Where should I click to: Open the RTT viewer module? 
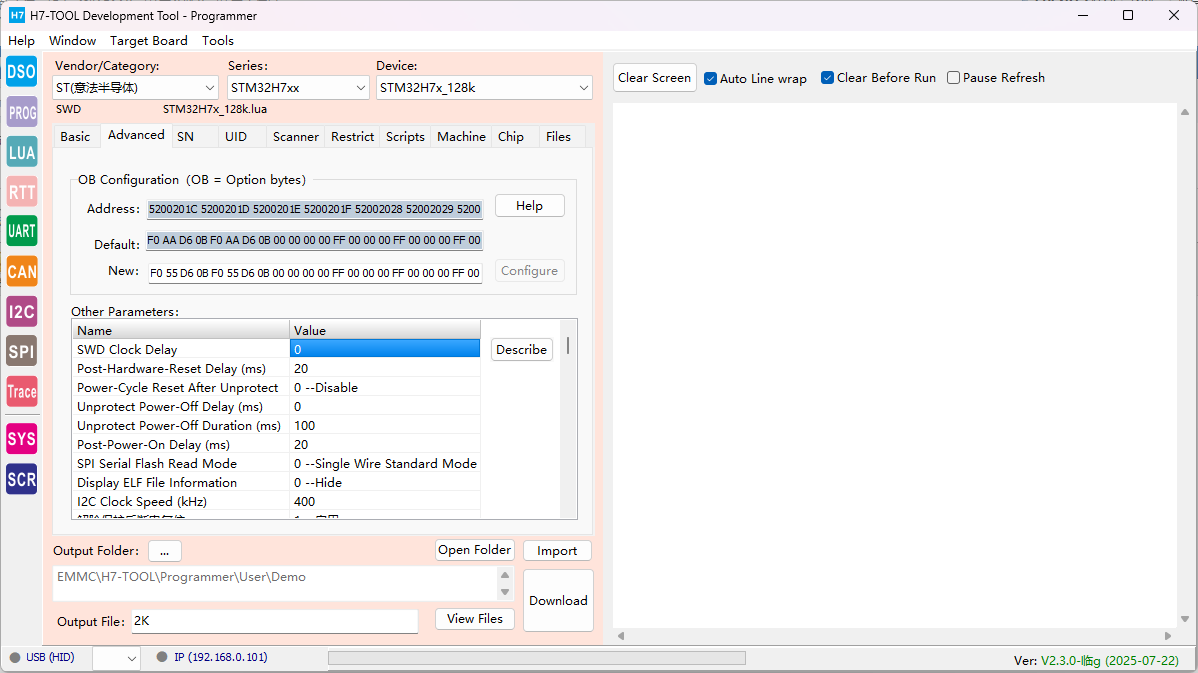point(21,192)
